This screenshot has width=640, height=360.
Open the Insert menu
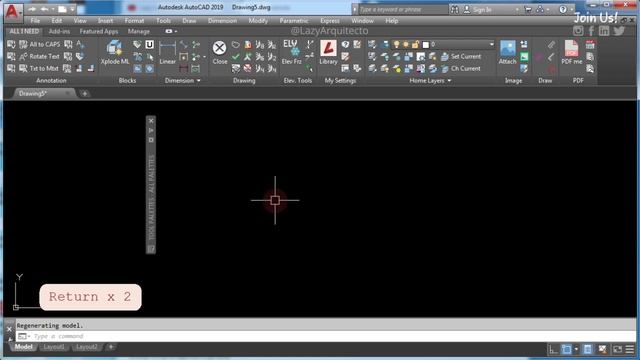105,20
